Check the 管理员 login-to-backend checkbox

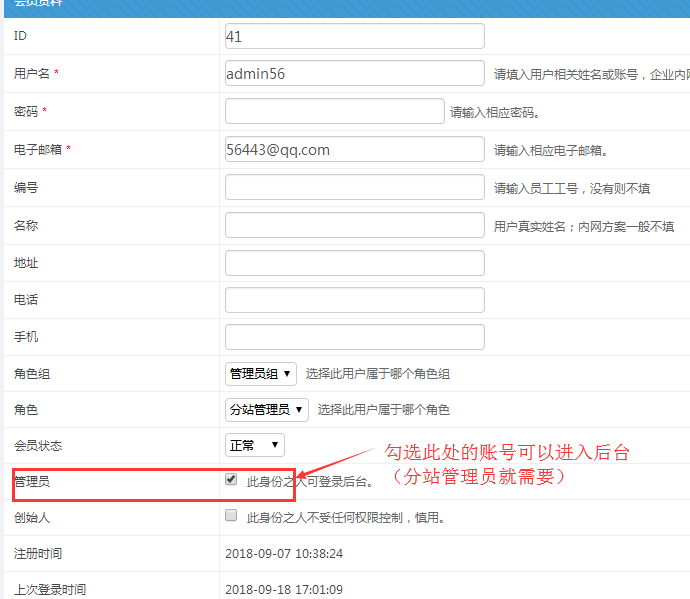pyautogui.click(x=231, y=480)
